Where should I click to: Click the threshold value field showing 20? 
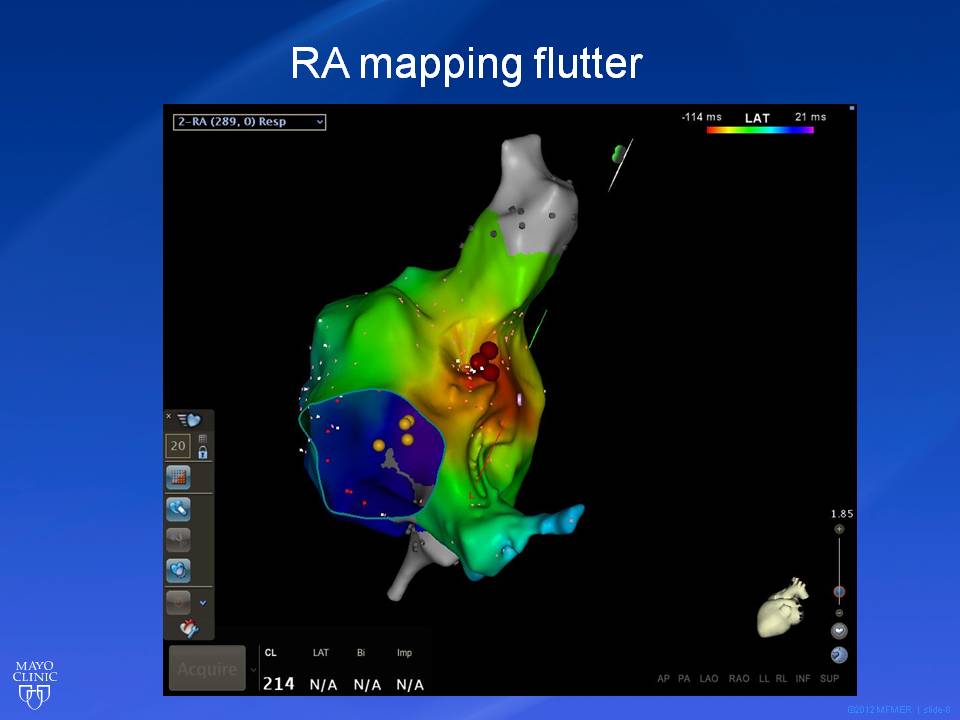pyautogui.click(x=178, y=445)
